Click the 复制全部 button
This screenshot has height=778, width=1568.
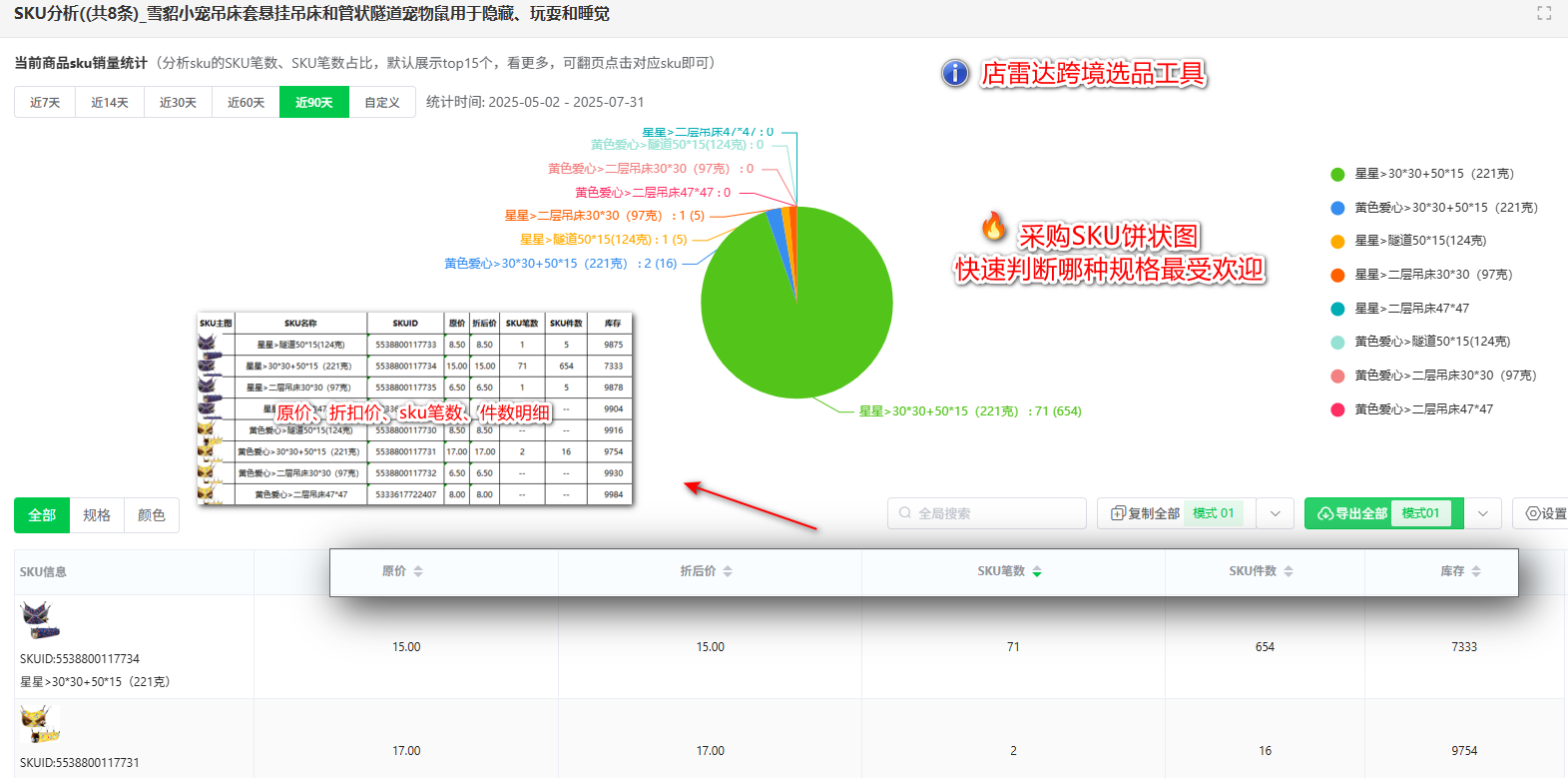pyautogui.click(x=1145, y=513)
